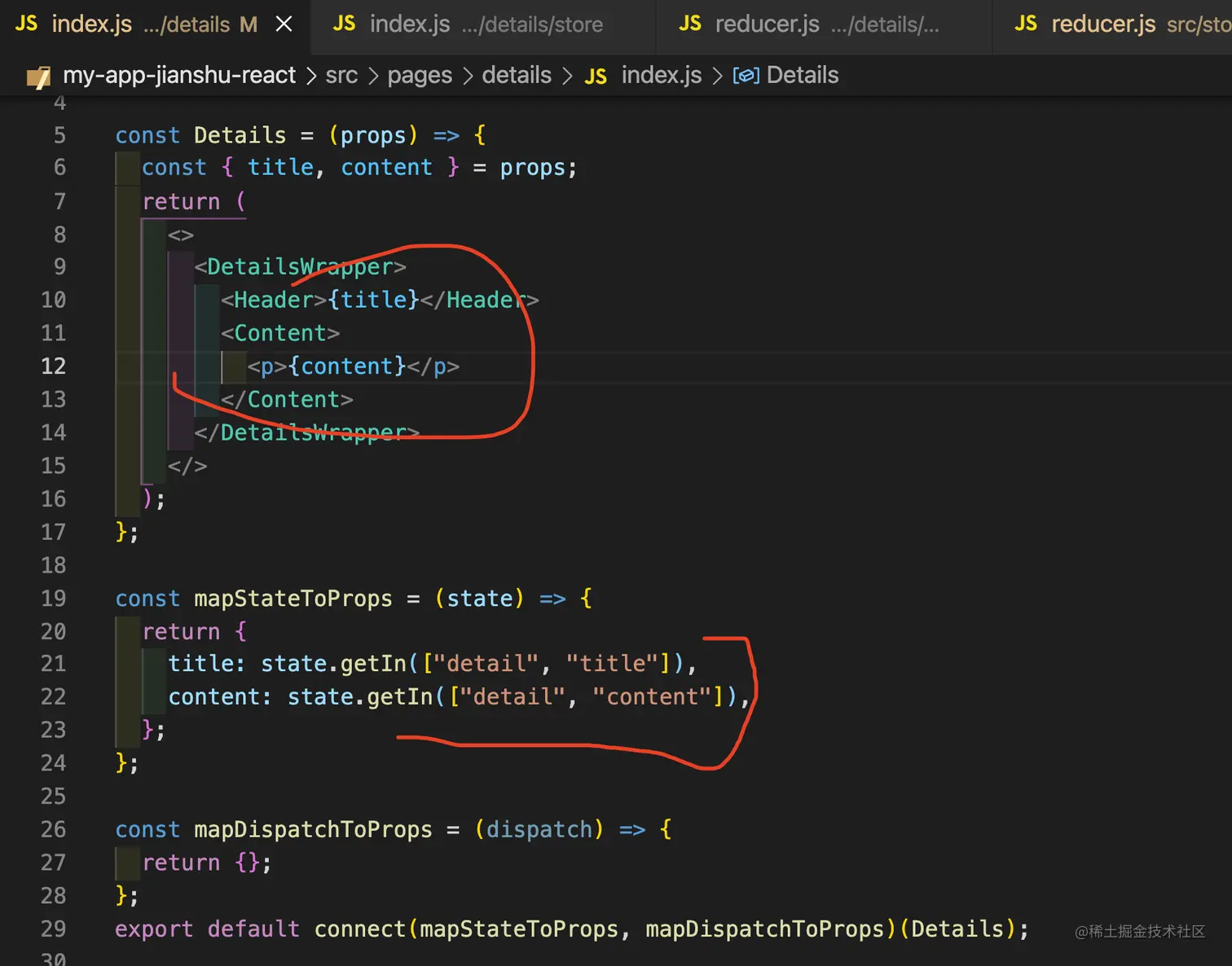Click the JS icon on the modified index.js tab
This screenshot has width=1232, height=966.
26,24
